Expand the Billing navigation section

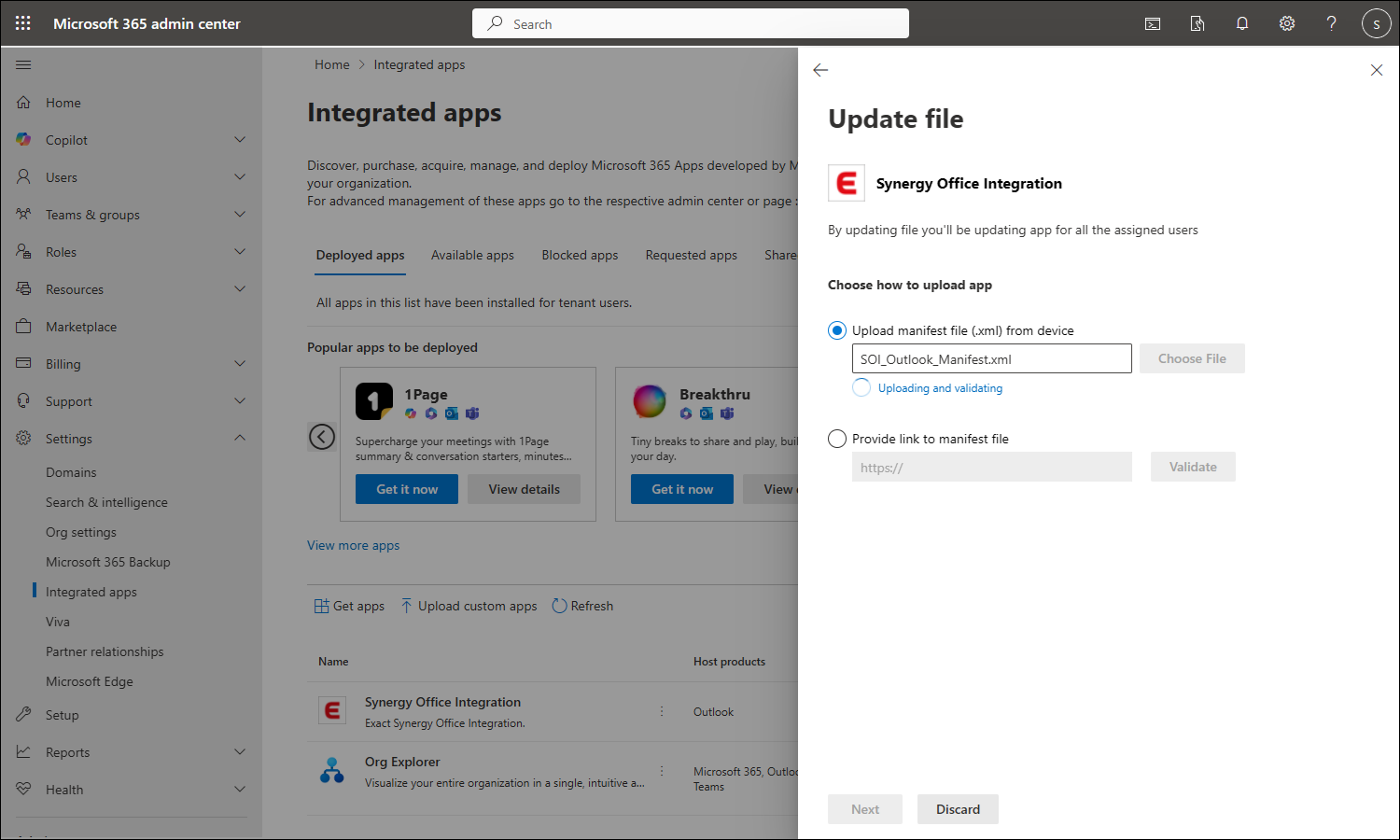[x=240, y=364]
